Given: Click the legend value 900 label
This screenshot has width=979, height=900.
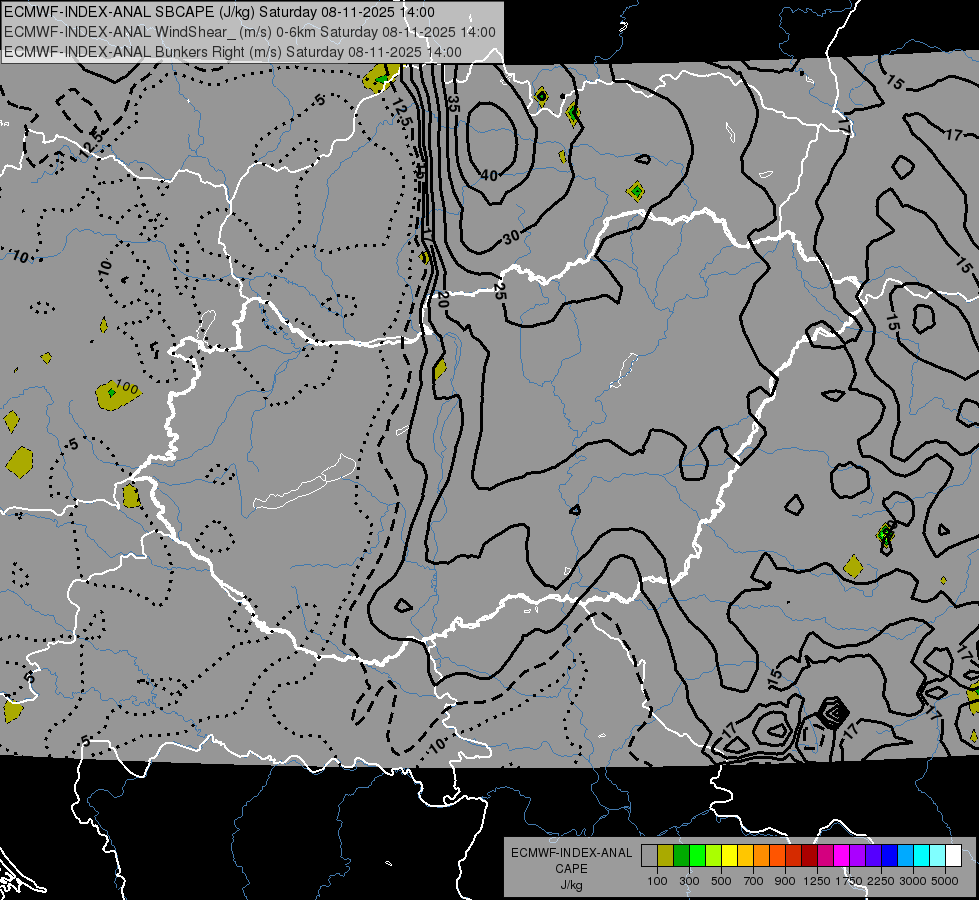Looking at the screenshot, I should (x=785, y=881).
